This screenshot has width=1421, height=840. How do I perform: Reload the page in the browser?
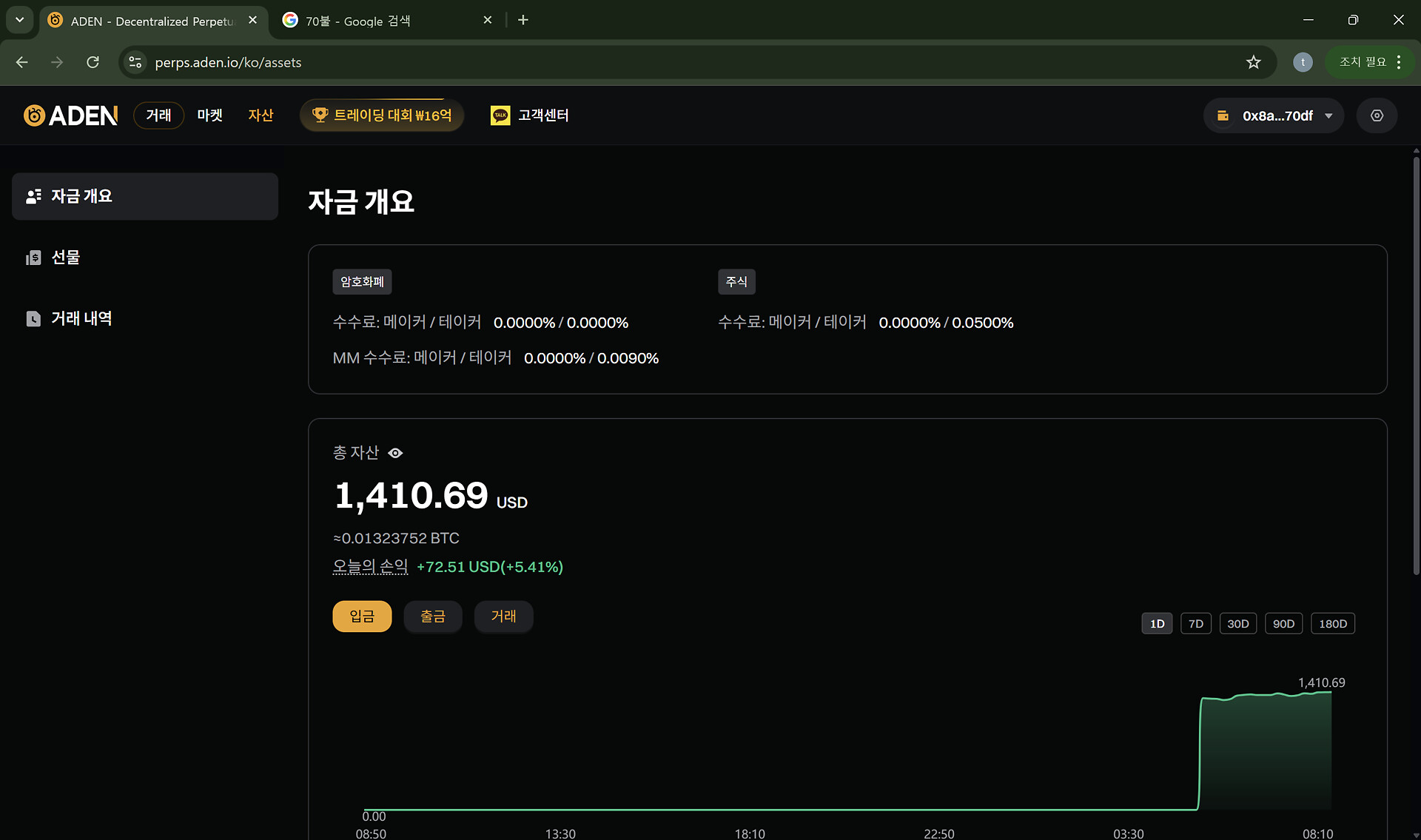(93, 62)
